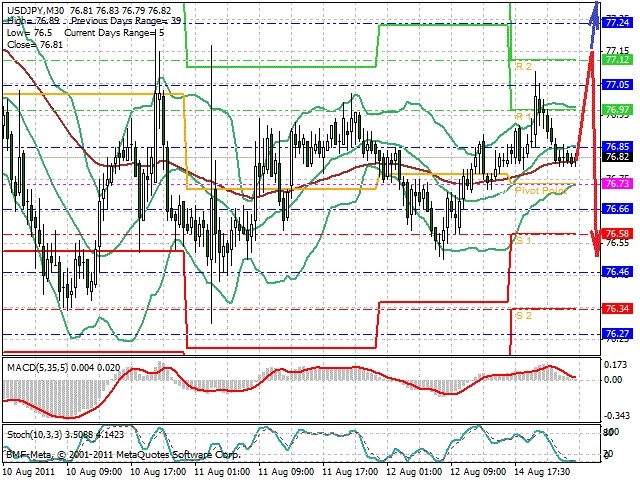The image size is (640, 480).
Task: Select the blue 77.05 price level tag
Action: tap(618, 84)
